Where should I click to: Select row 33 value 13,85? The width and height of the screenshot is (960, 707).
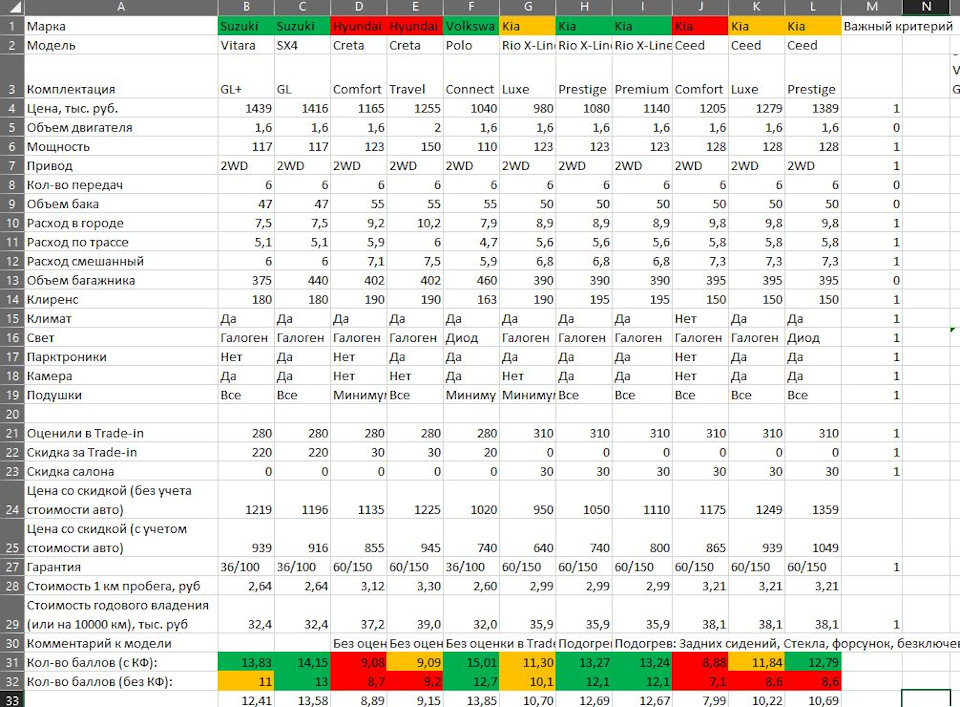[471, 700]
